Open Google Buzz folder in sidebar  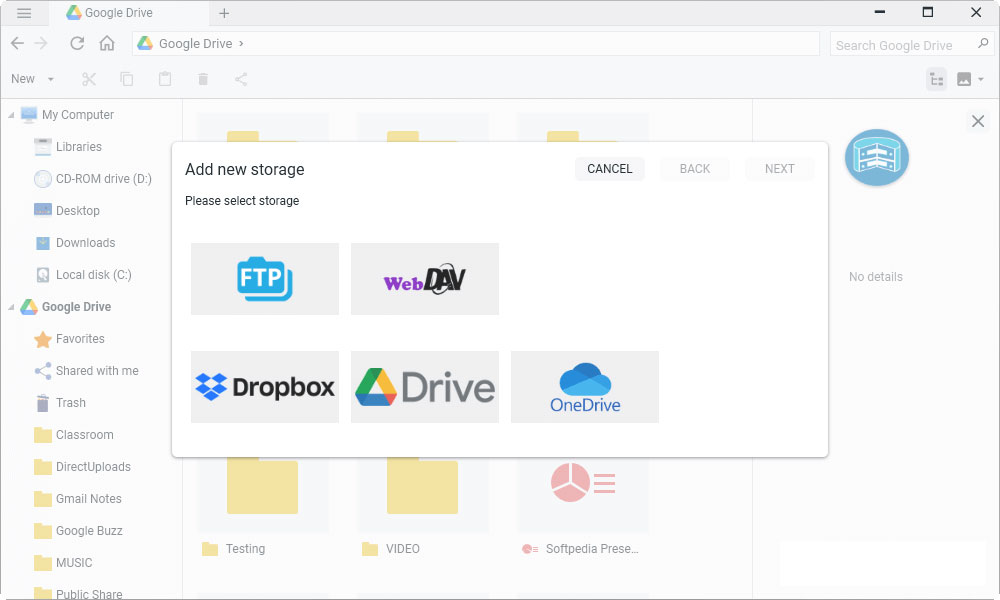coord(89,530)
